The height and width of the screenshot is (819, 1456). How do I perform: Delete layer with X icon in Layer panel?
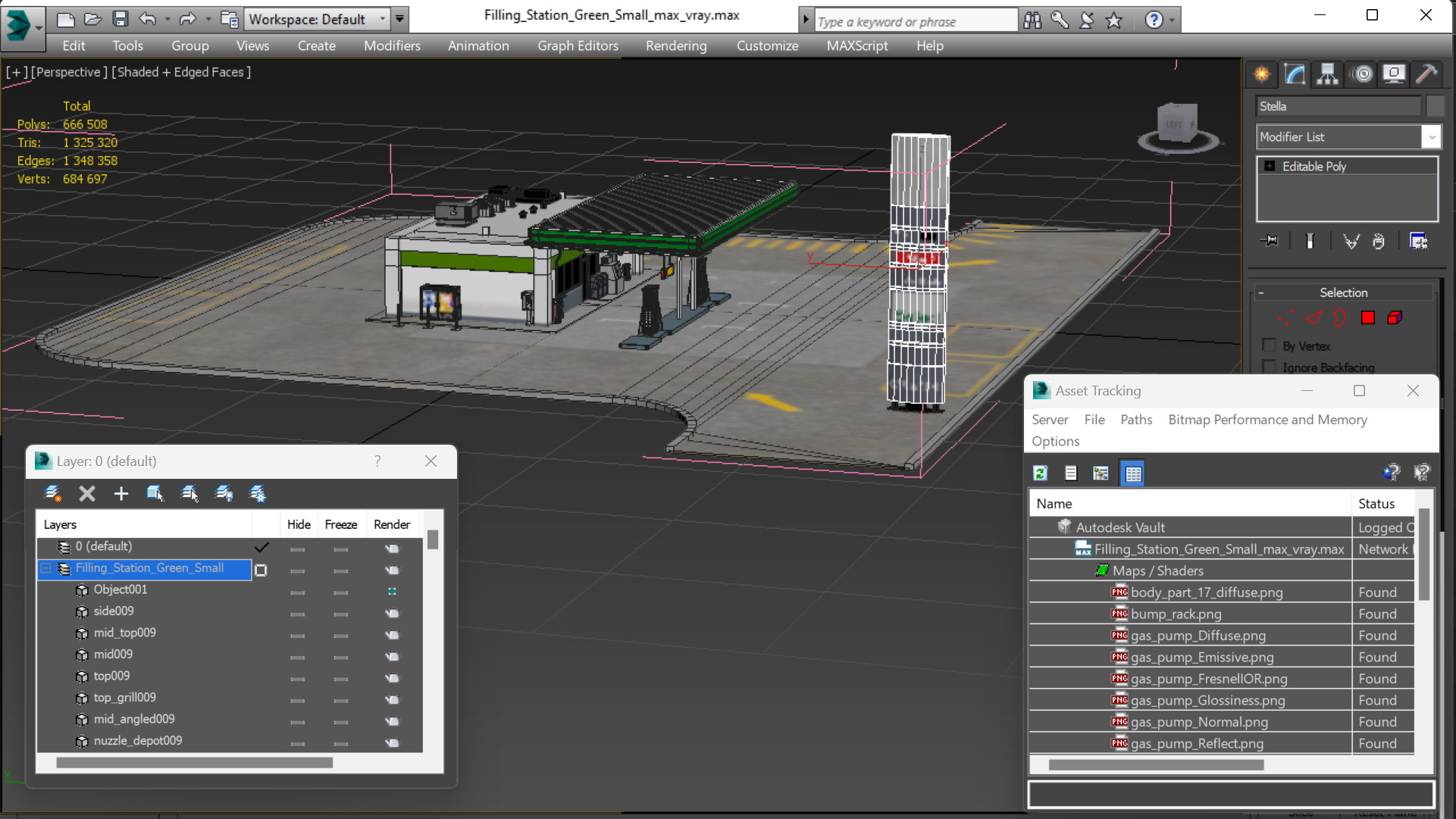pos(87,494)
